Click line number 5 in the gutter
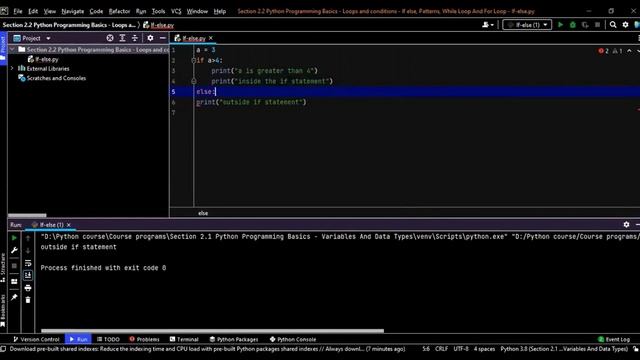 tap(173, 91)
